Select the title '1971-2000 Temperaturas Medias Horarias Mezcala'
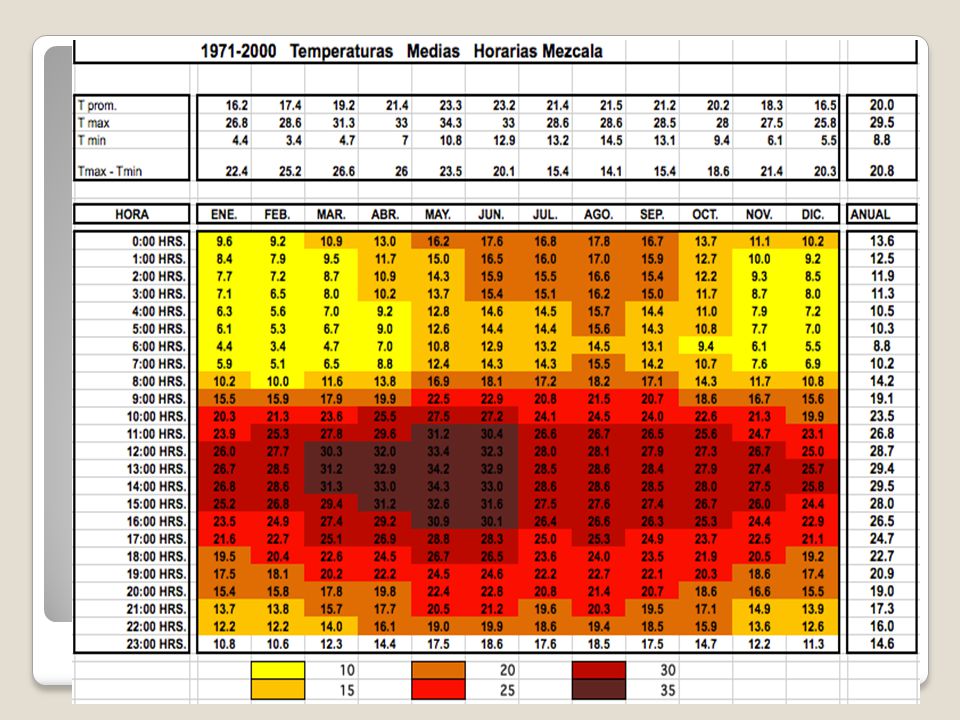This screenshot has height=720, width=960. pyautogui.click(x=402, y=51)
